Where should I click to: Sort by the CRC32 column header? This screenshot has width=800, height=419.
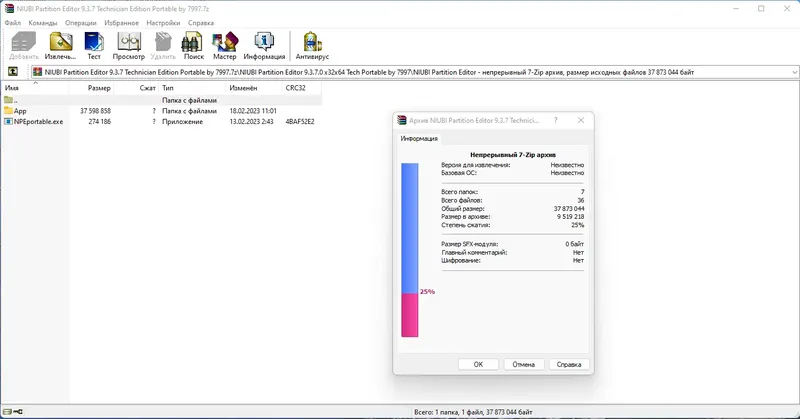coord(302,88)
